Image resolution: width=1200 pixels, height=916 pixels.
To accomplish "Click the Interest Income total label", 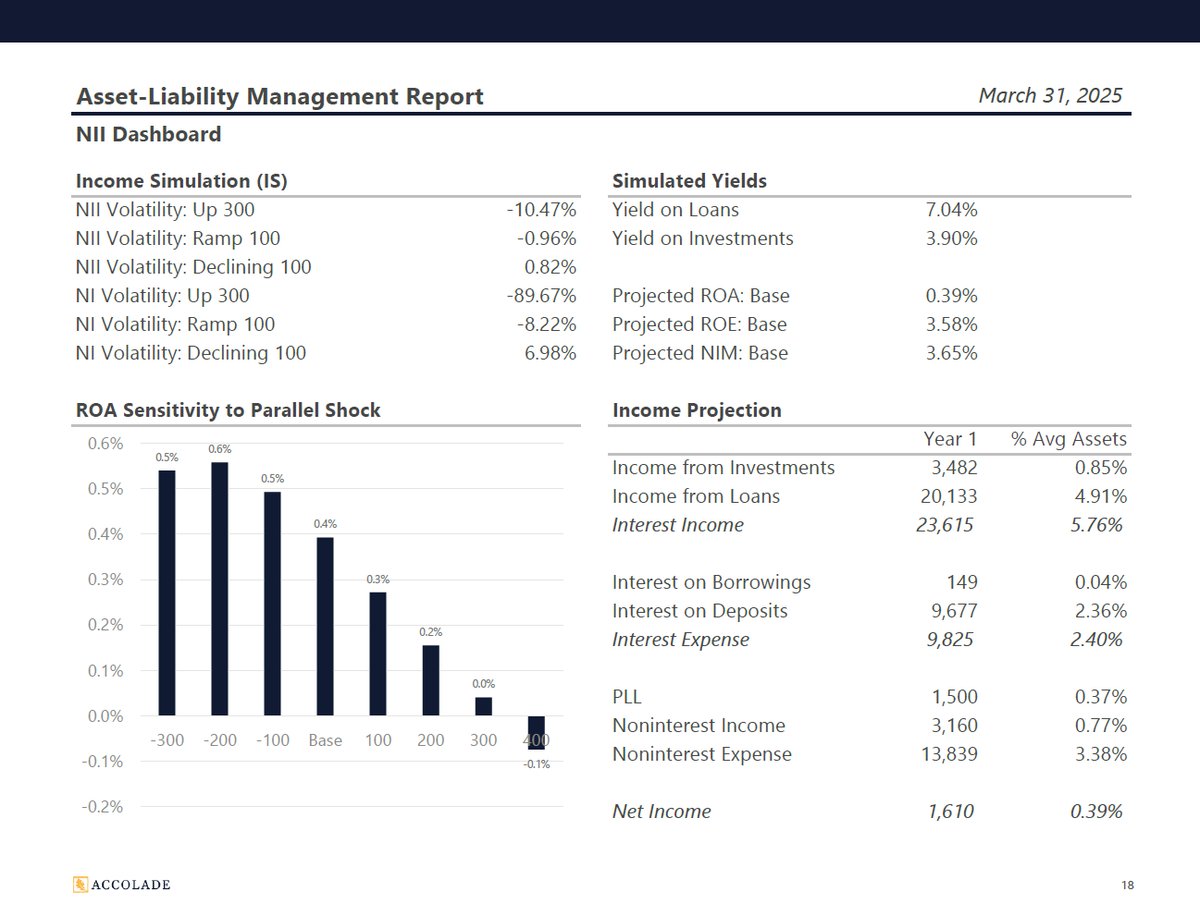I will point(678,525).
